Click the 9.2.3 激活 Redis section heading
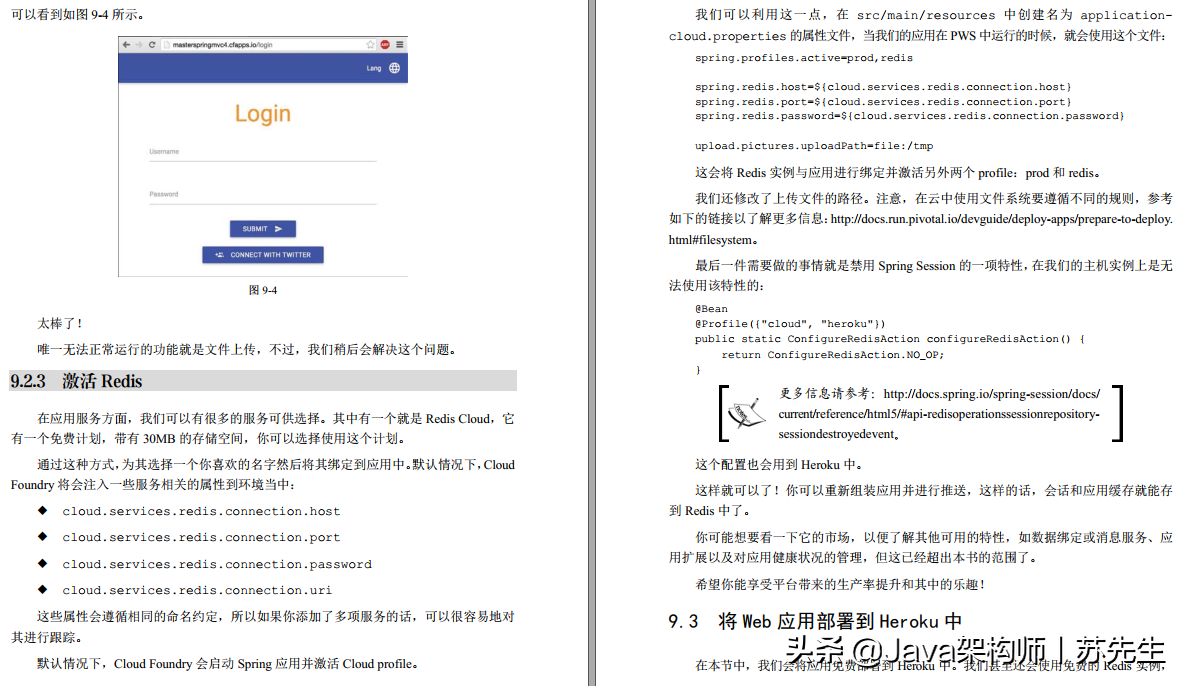This screenshot has height=686, width=1186. (x=262, y=380)
